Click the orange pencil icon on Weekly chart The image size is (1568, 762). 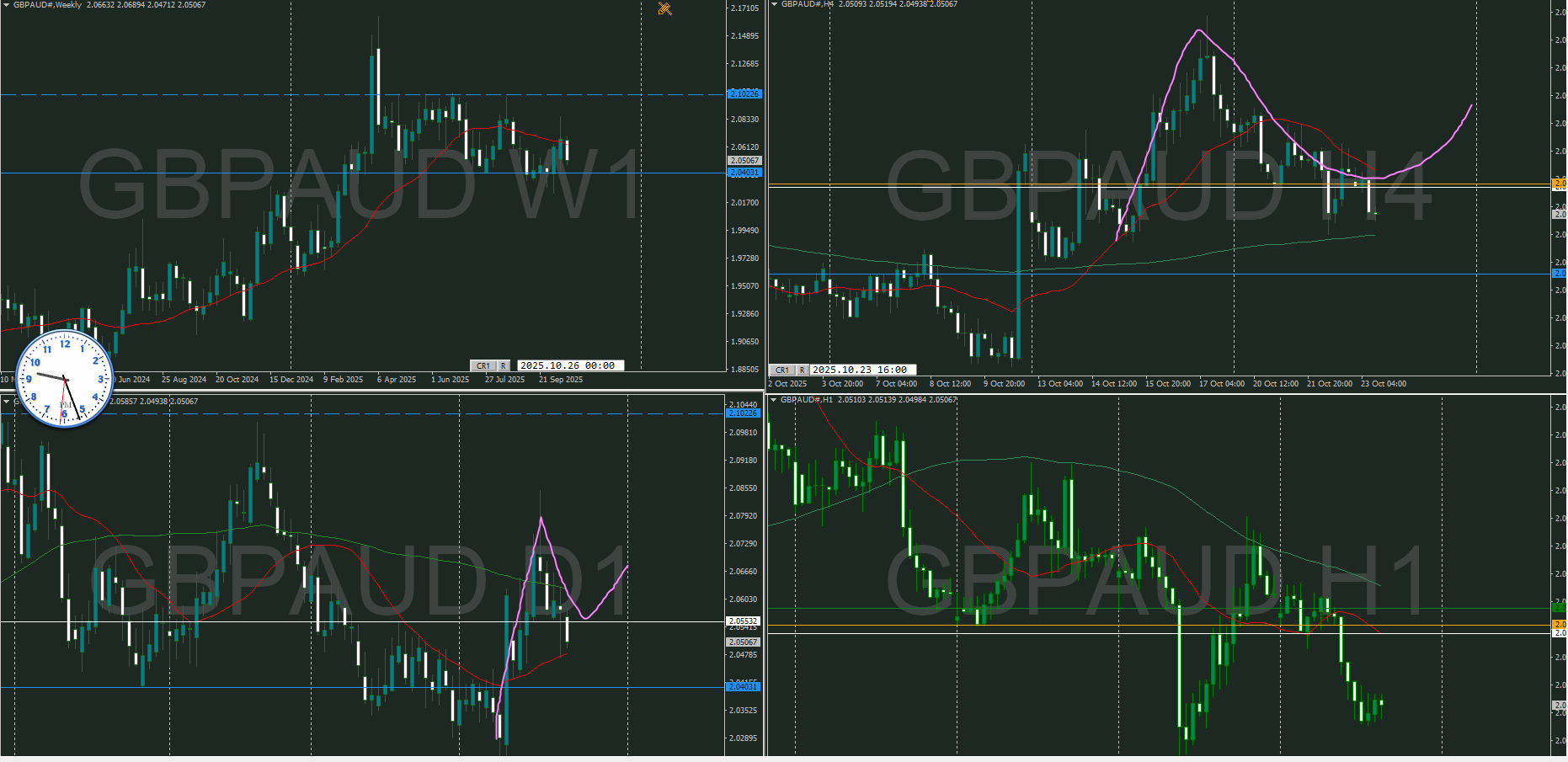tap(664, 9)
